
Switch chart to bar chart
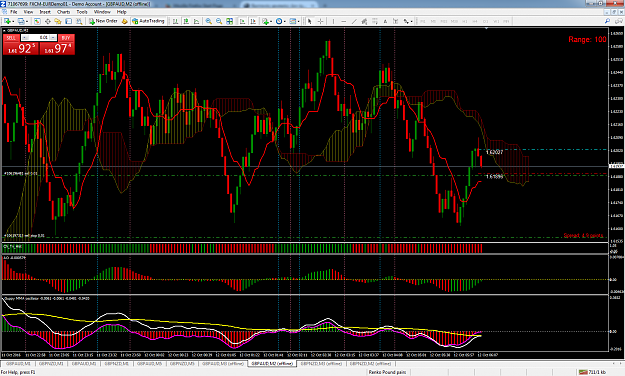pyautogui.click(x=175, y=21)
